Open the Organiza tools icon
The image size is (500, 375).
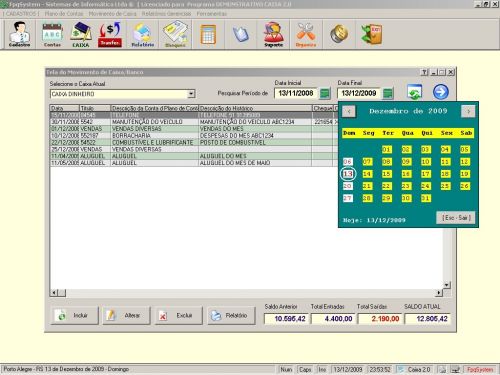(x=306, y=34)
